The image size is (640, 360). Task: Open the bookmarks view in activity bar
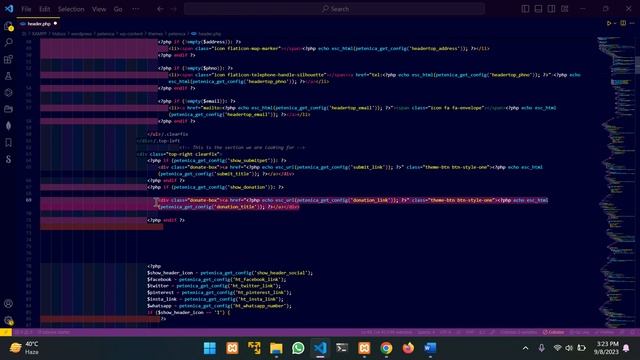click(x=8, y=142)
